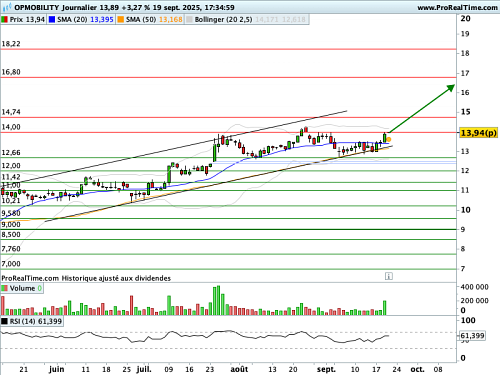This screenshot has width=500, height=375.
Task: Click the price axis value 9
Action: pyautogui.click(x=463, y=229)
